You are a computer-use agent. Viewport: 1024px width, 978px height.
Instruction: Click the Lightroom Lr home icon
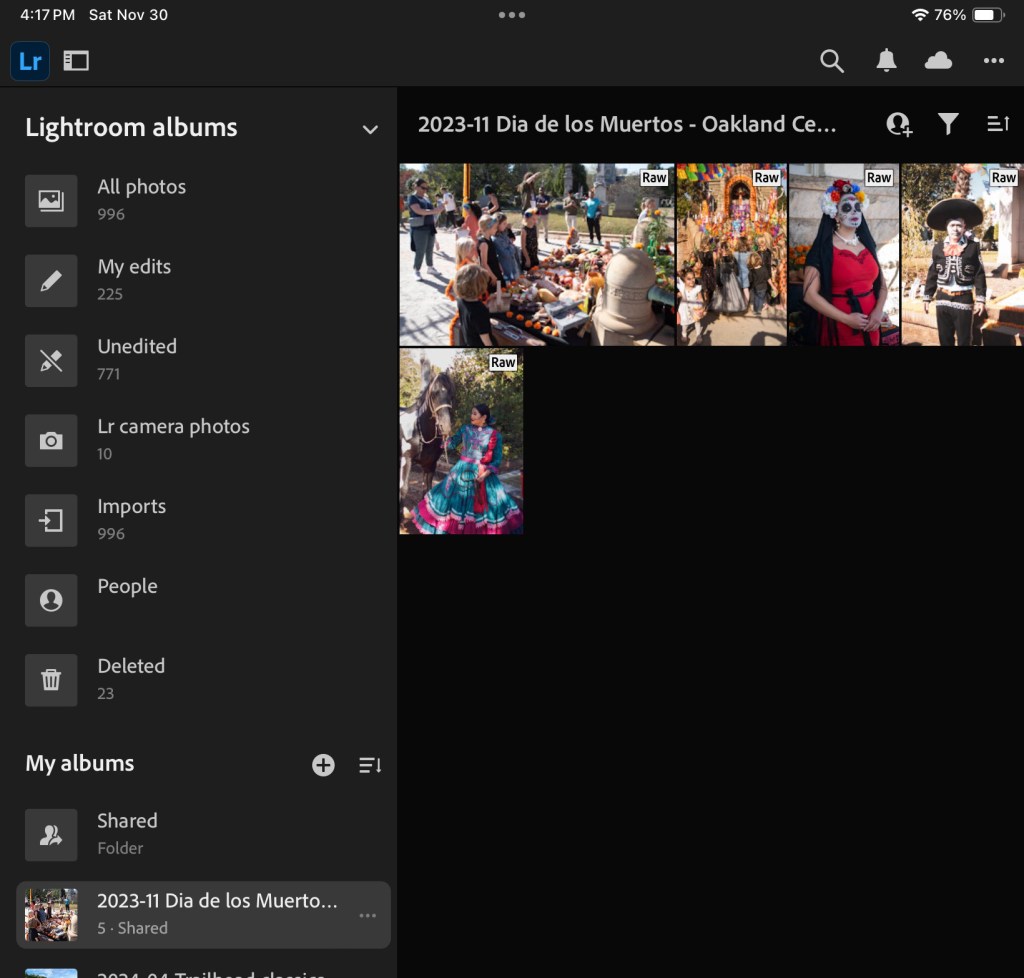30,61
